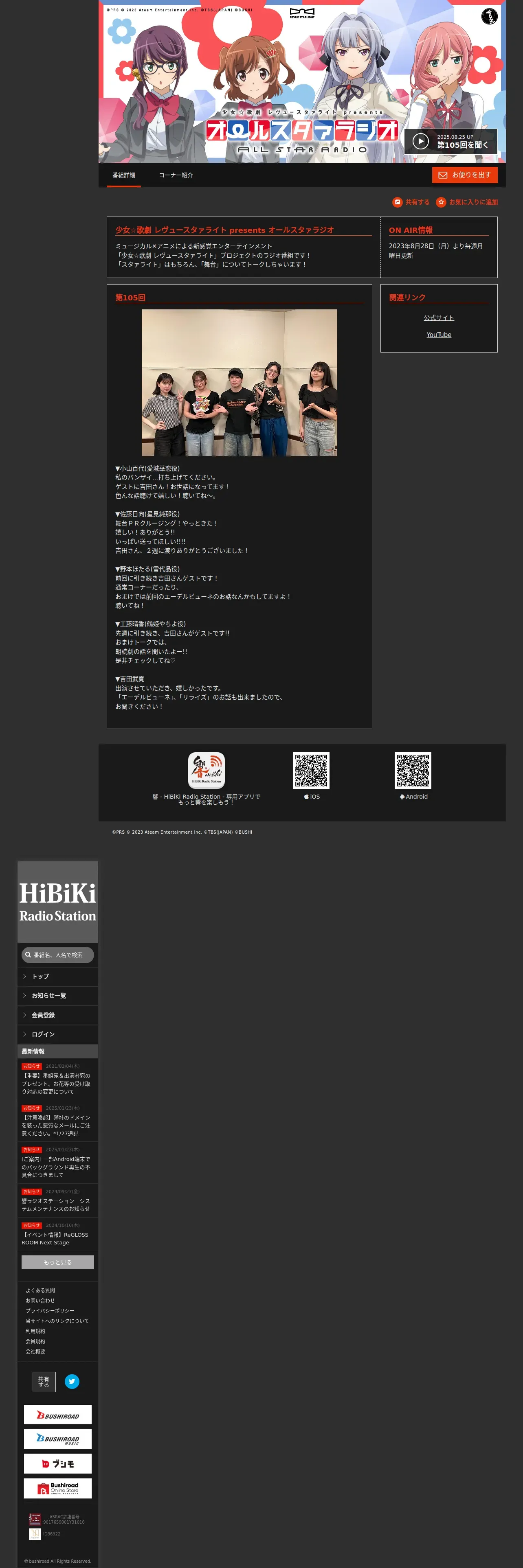523x1568 pixels.
Task: Click the 2023年8月28日 update schedule text
Action: [x=436, y=251]
